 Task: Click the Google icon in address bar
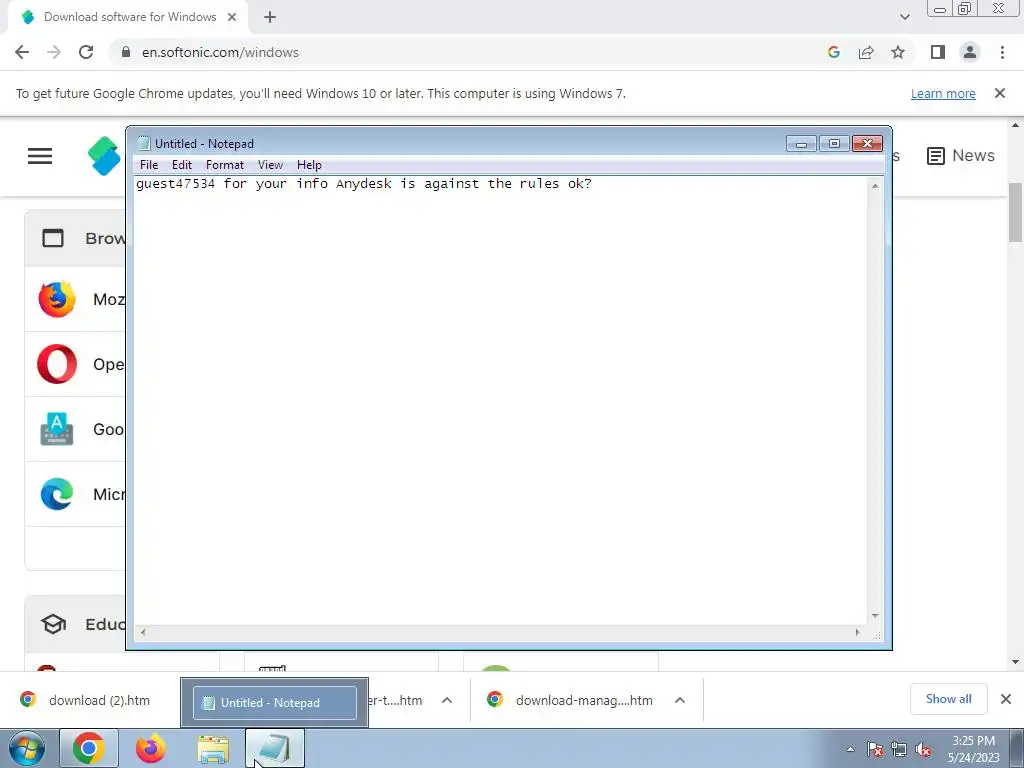833,52
